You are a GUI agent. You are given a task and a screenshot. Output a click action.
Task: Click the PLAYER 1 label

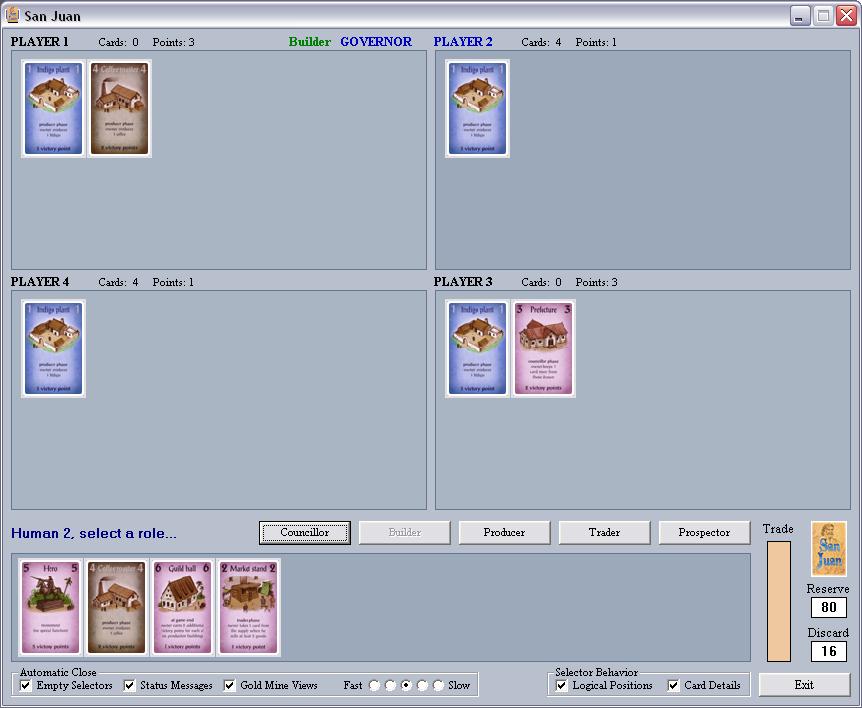coord(40,42)
